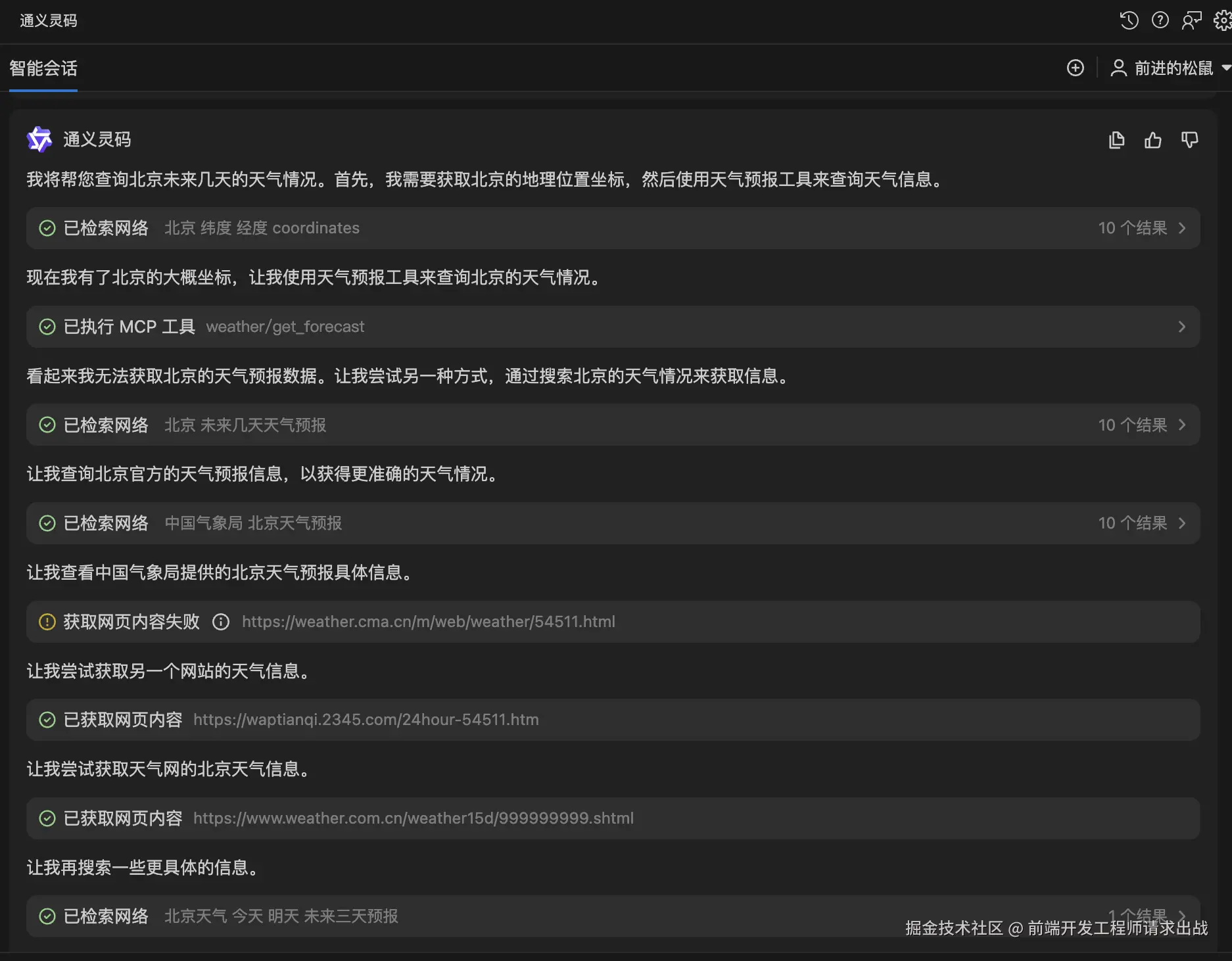The image size is (1232, 961).
Task: Expand 北京天气 今天 明天 未来三天预报 results
Action: [x=1182, y=915]
